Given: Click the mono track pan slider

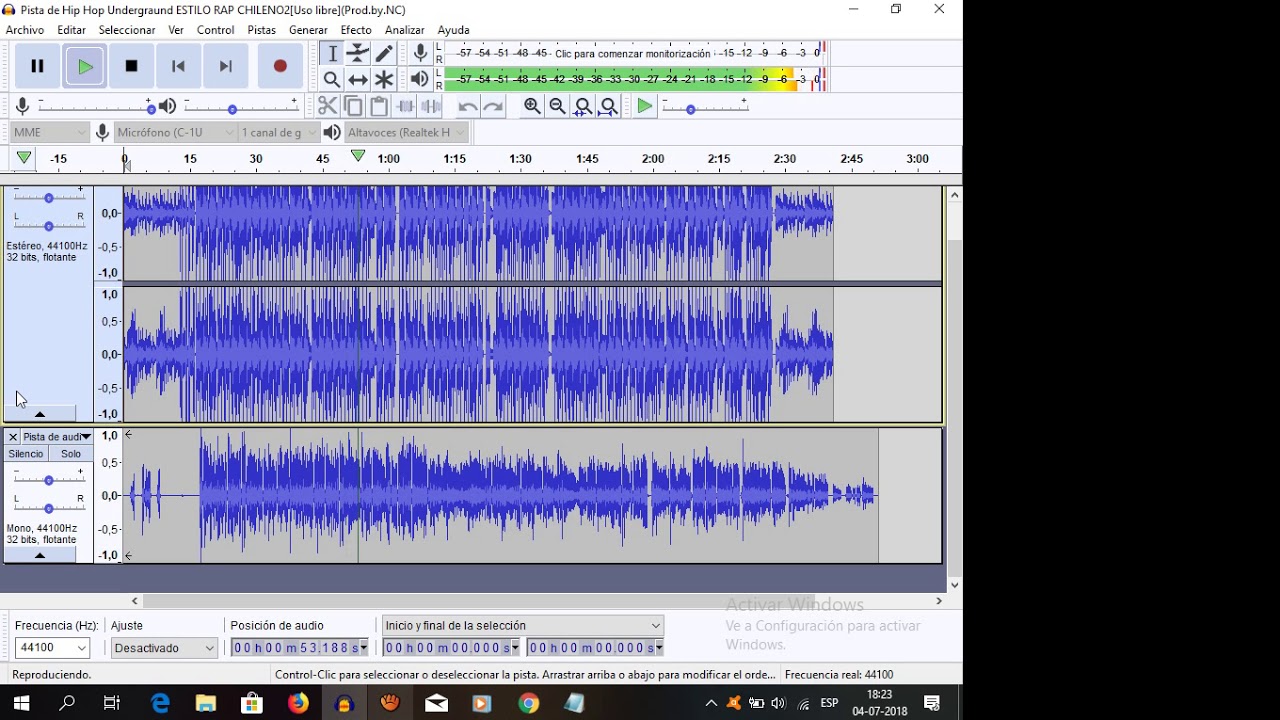Looking at the screenshot, I should [48, 508].
